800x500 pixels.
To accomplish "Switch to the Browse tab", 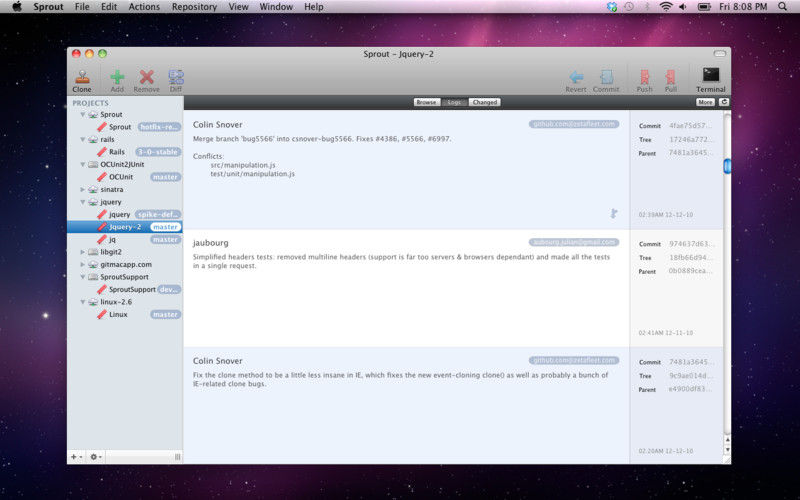I will tap(426, 102).
